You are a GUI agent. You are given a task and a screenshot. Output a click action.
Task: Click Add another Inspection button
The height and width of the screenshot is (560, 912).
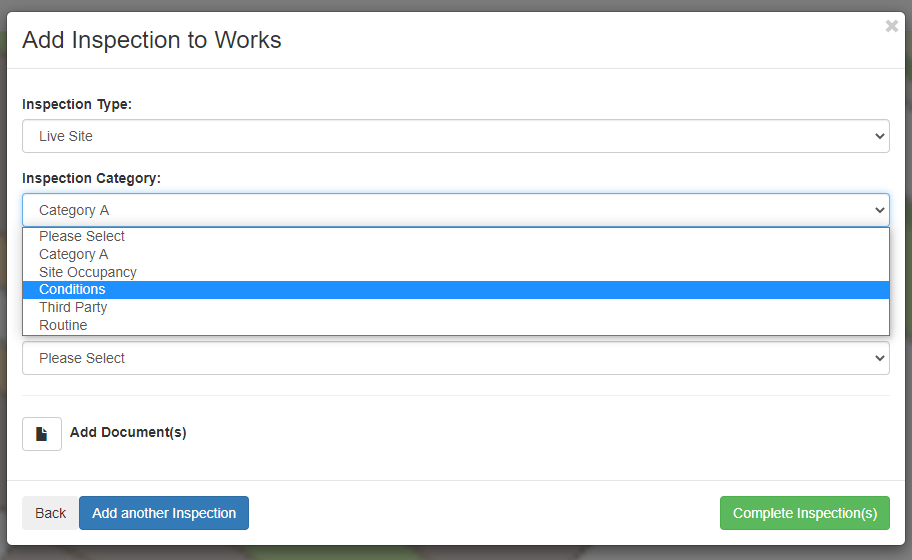pos(164,513)
